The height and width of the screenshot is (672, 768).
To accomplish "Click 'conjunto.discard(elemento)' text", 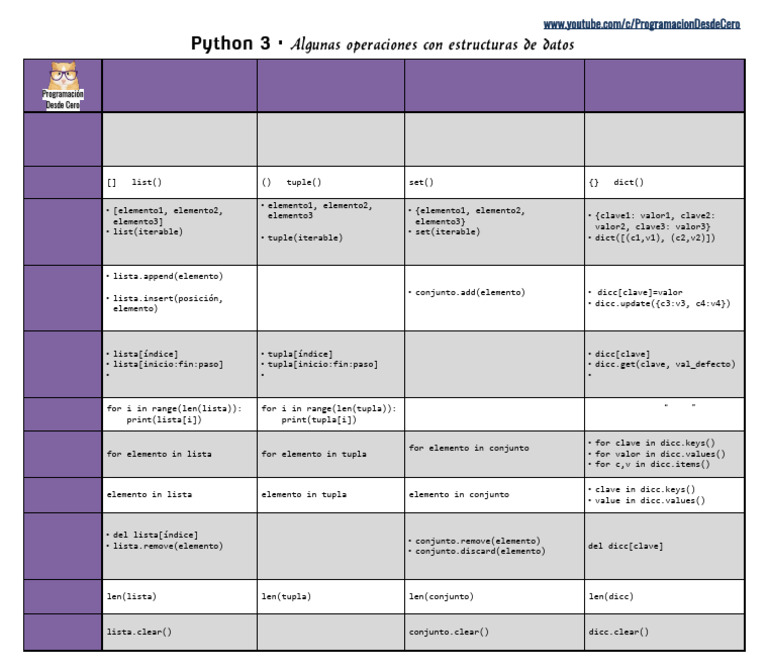I will tap(480, 552).
